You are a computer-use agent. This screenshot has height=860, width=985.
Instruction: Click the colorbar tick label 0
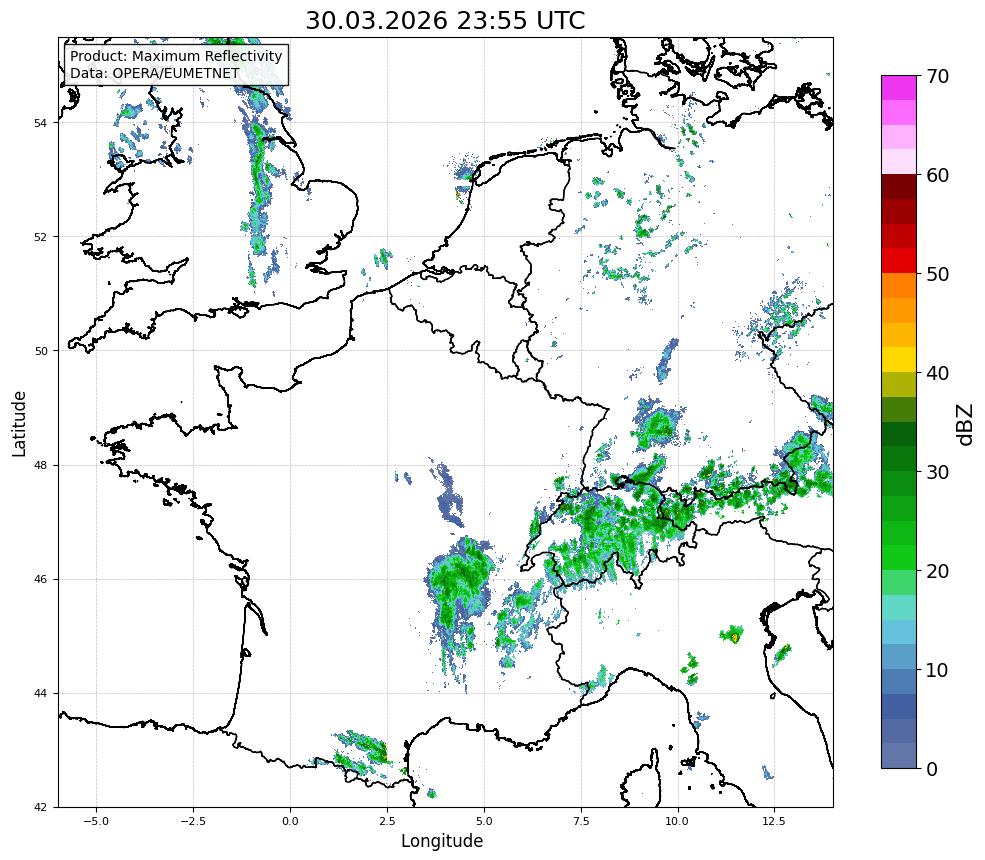pyautogui.click(x=932, y=769)
